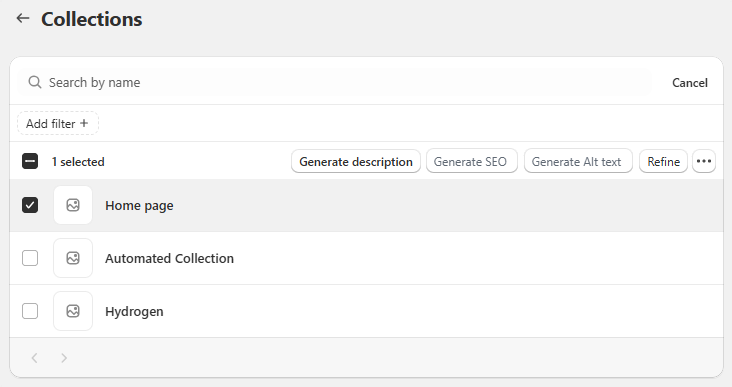
Task: Click Generate description button
Action: point(356,162)
